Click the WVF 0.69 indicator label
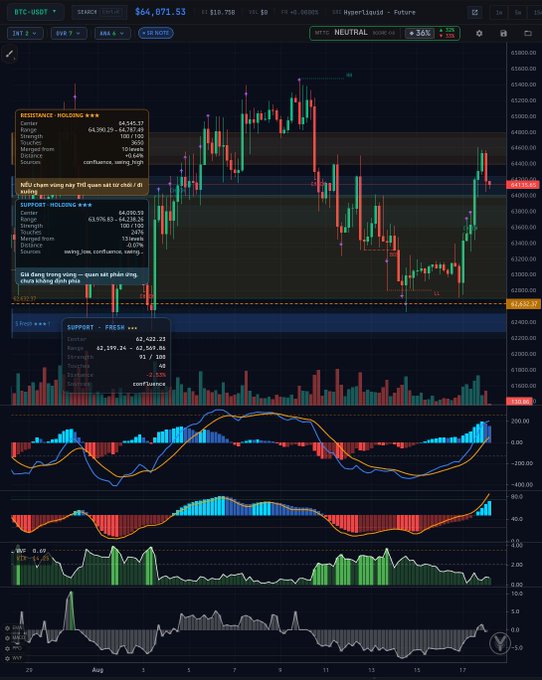Screen dimensions: 542x680 click(x=31, y=551)
